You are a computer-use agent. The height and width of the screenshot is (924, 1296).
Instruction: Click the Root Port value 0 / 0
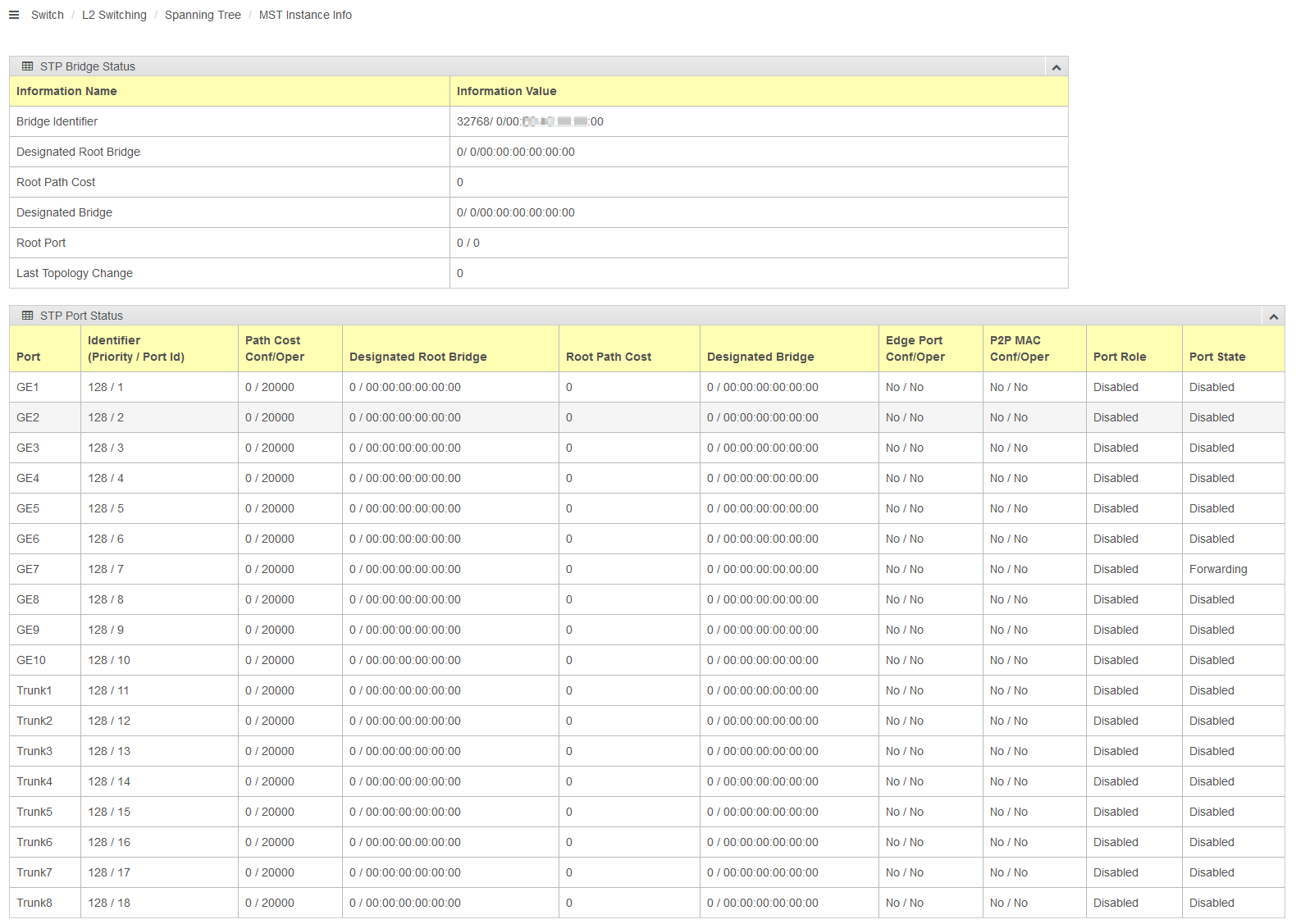468,243
